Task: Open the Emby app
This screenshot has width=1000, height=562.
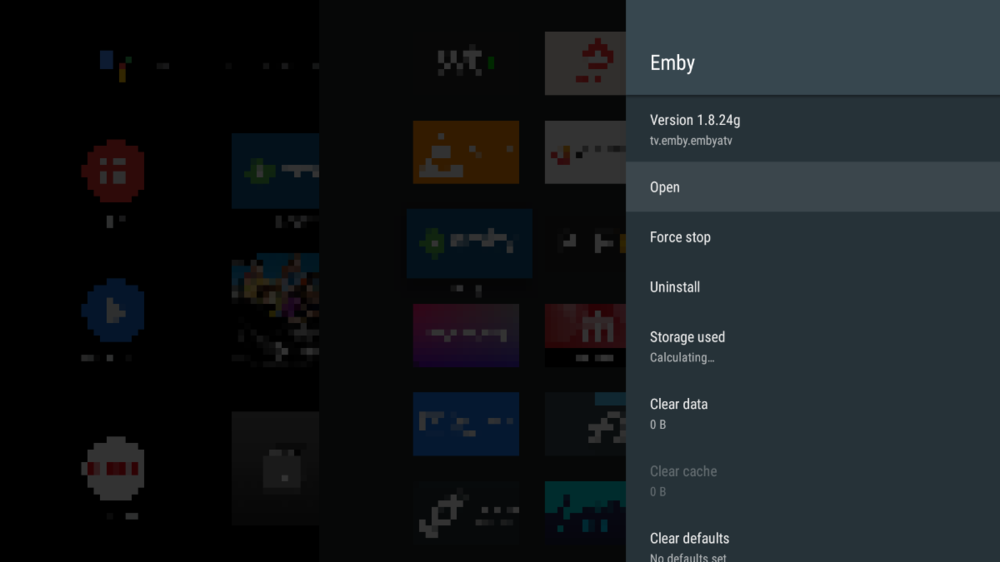Action: (x=812, y=187)
